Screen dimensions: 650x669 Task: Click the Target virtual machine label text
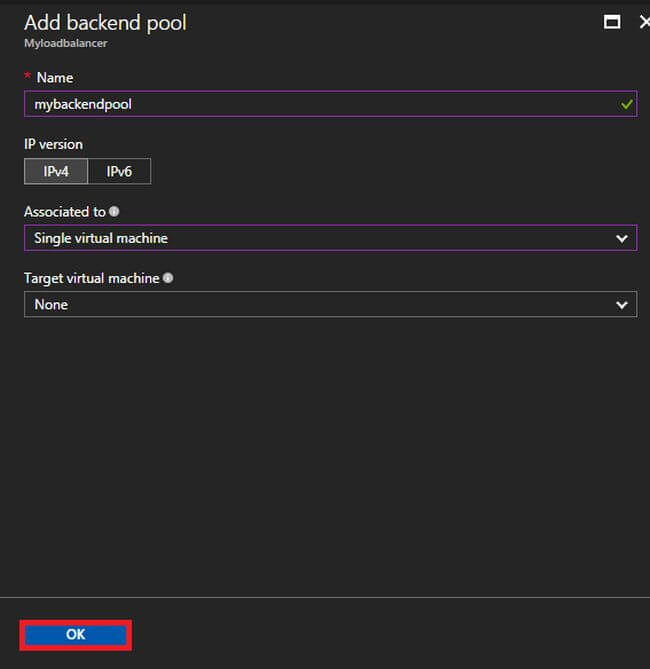tap(91, 278)
